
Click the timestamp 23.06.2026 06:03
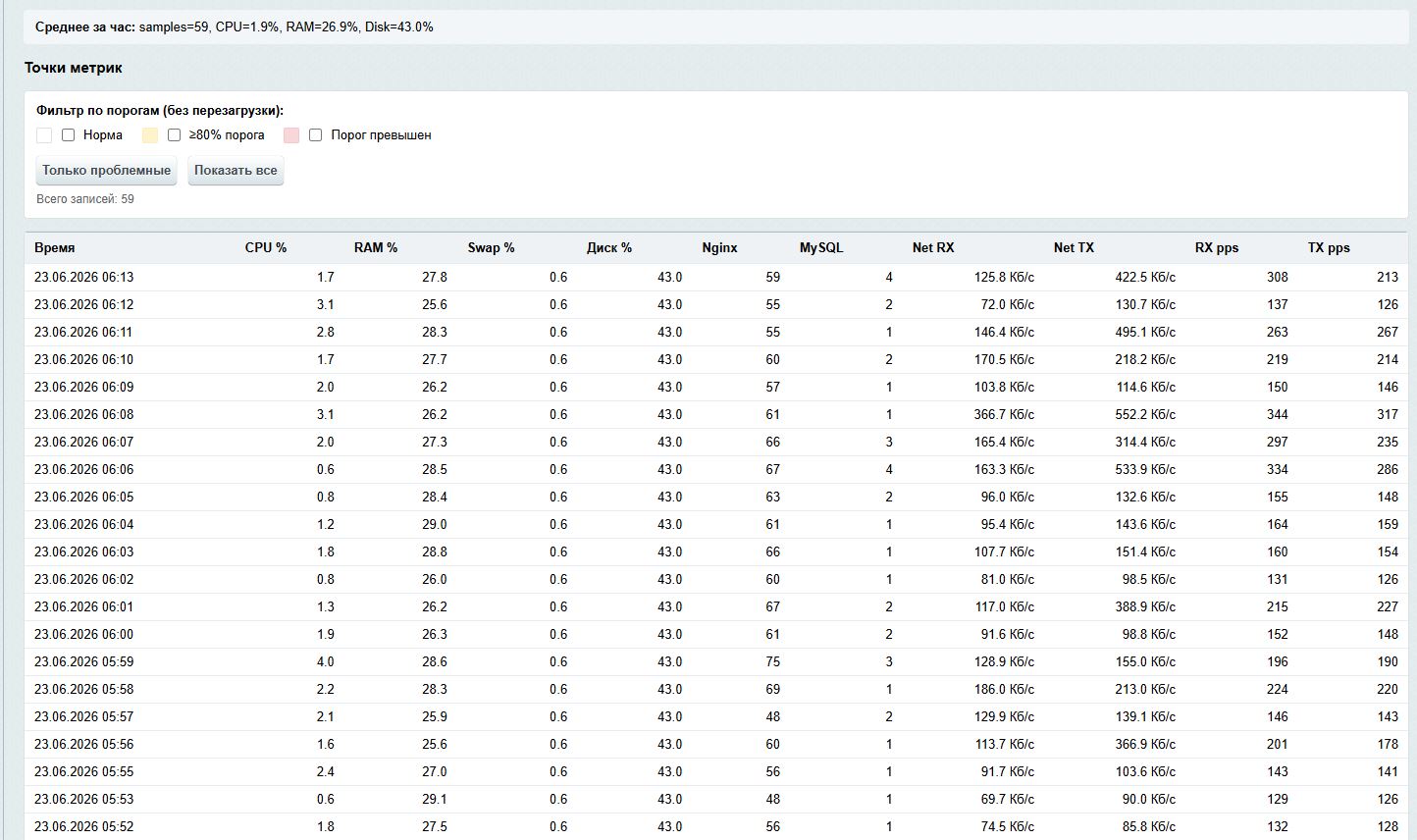84,552
